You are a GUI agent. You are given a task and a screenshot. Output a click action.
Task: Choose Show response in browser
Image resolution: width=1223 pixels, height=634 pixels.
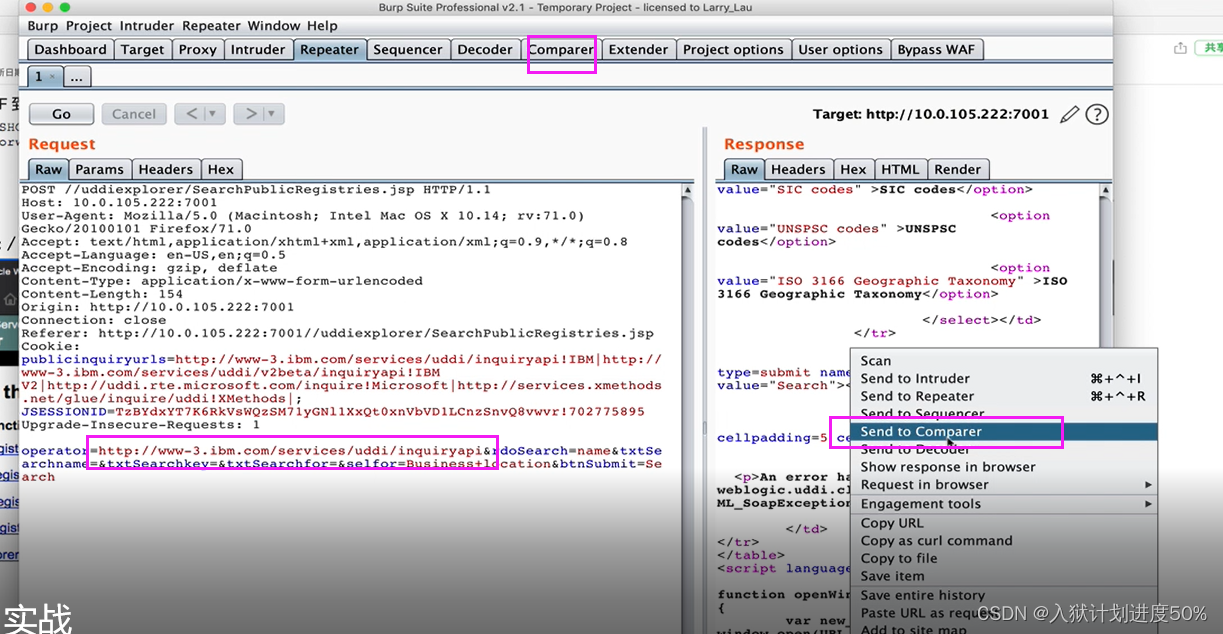(1003, 467)
